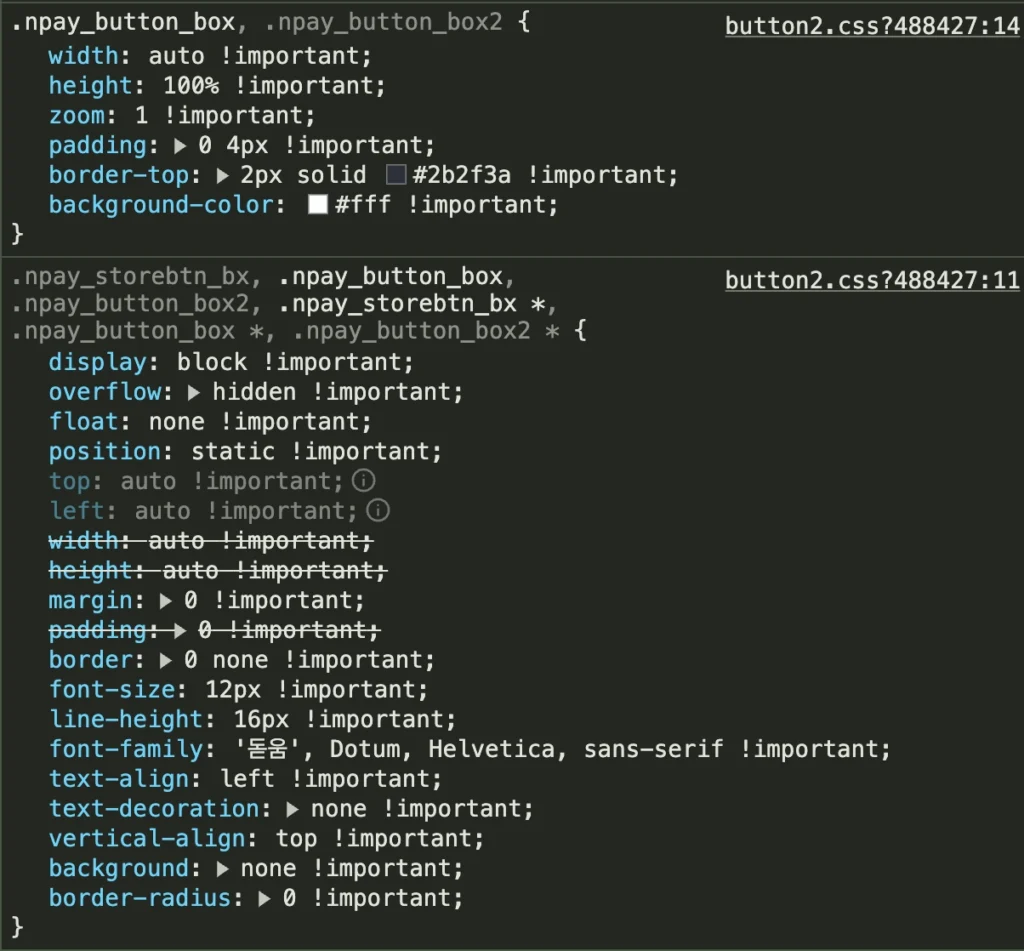This screenshot has height=951, width=1024.
Task: Expand the border 0 none shorthand
Action: click(166, 660)
